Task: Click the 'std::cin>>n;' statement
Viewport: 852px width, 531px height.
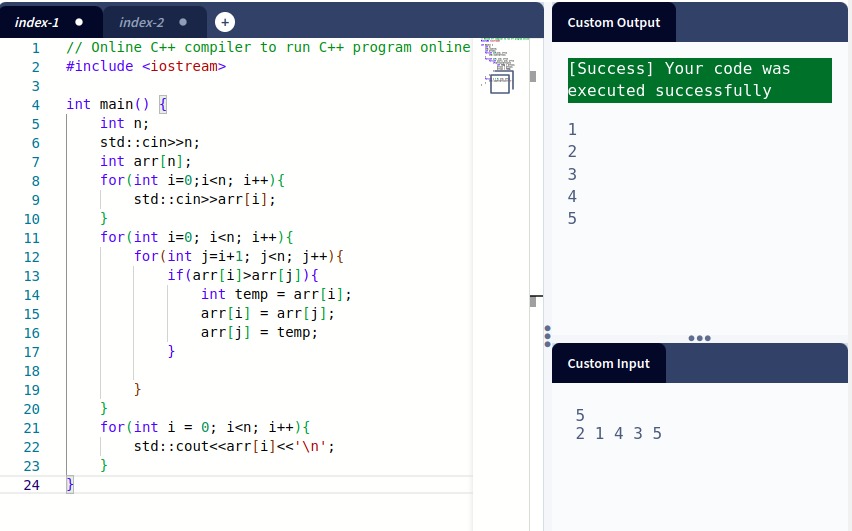Action: pyautogui.click(x=150, y=142)
